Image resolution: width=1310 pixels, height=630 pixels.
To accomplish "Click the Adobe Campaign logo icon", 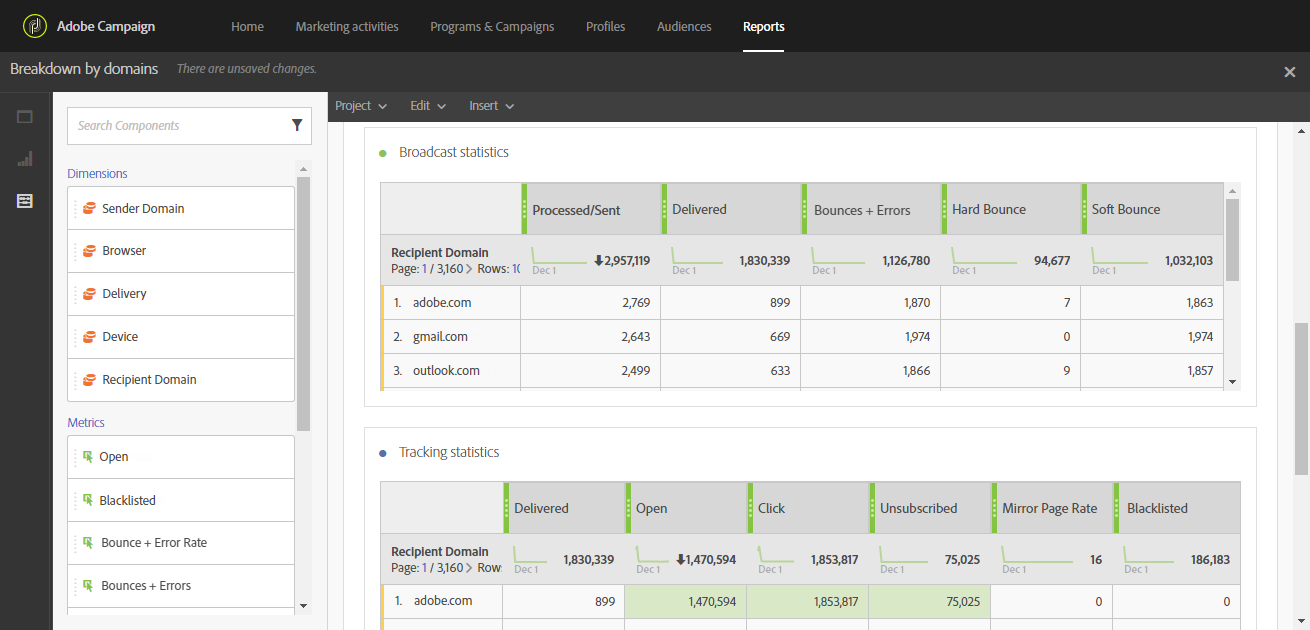I will point(35,26).
